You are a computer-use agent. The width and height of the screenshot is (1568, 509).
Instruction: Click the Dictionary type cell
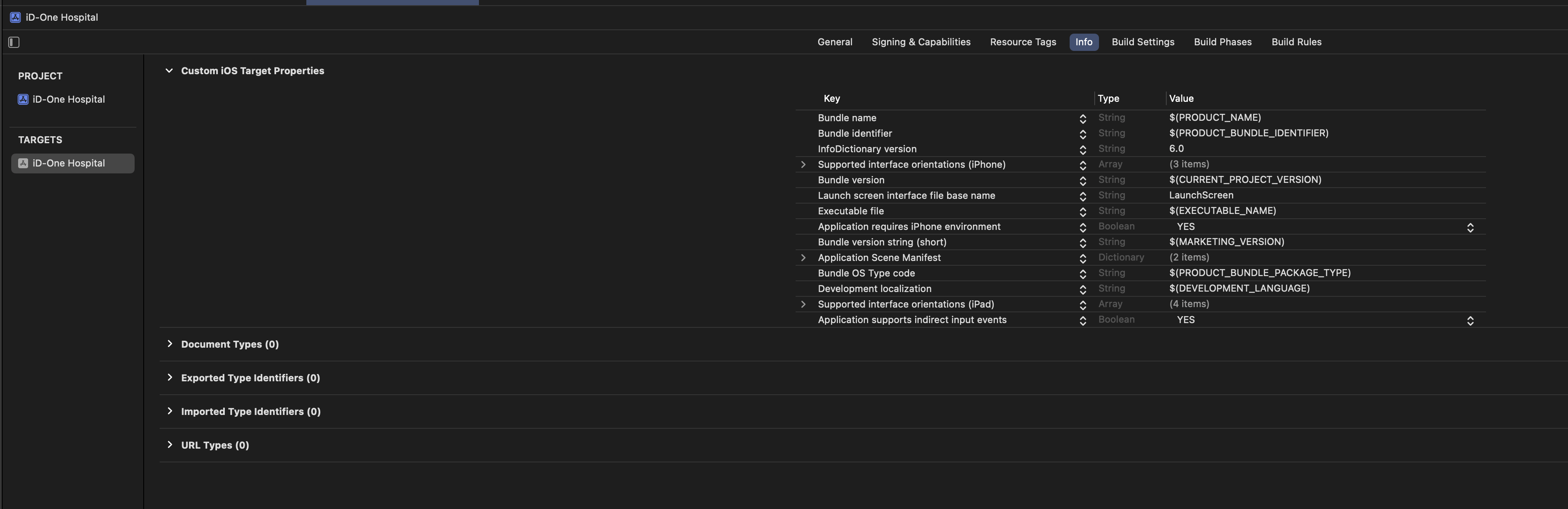coord(1121,257)
